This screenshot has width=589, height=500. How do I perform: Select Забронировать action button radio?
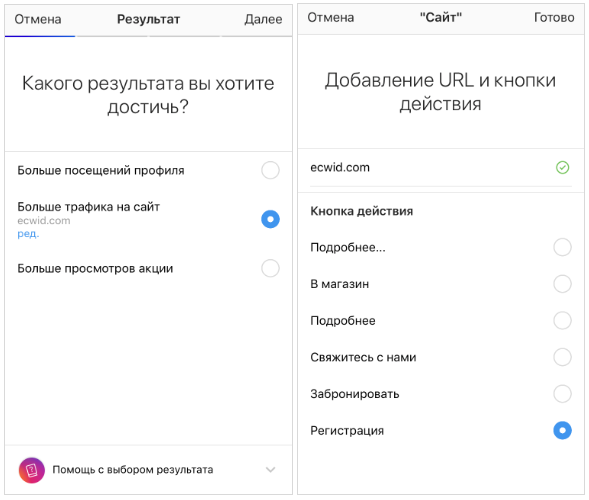pos(562,394)
